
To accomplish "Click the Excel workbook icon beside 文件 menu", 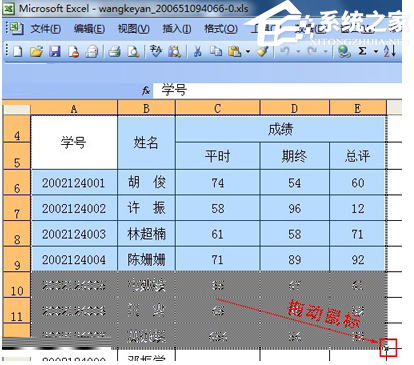I will click(x=16, y=29).
